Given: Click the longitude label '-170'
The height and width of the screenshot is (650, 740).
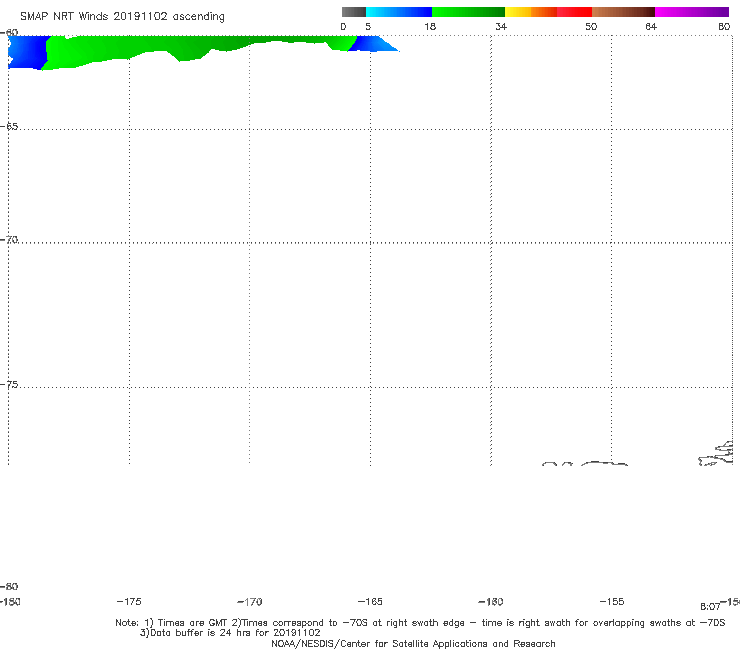Looking at the screenshot, I should [x=250, y=602].
